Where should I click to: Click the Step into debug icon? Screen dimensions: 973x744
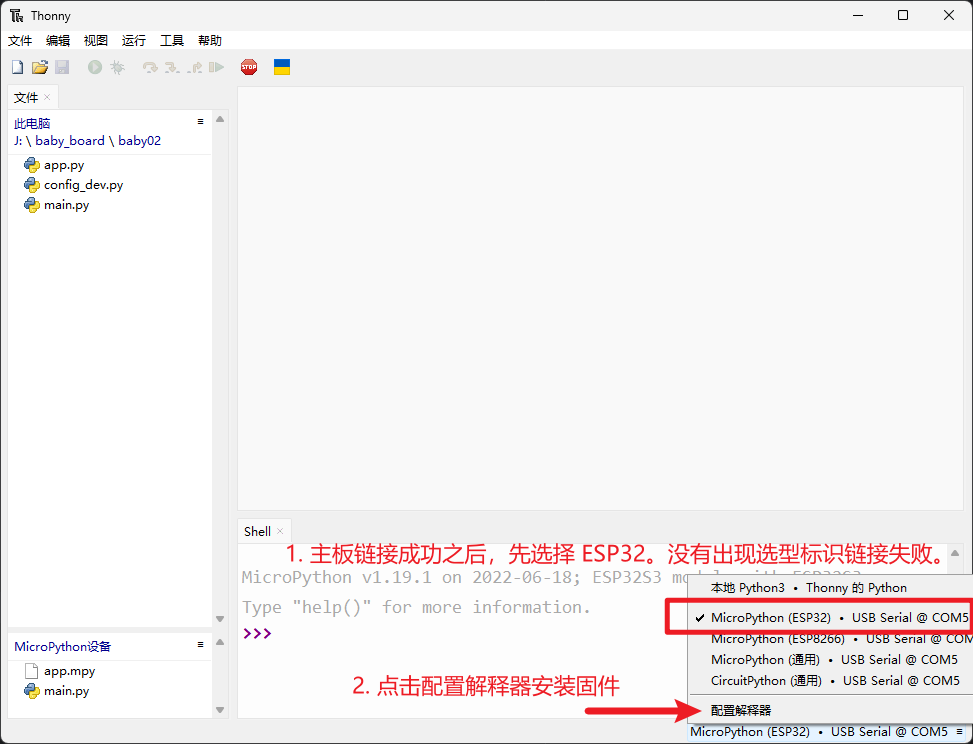(172, 67)
